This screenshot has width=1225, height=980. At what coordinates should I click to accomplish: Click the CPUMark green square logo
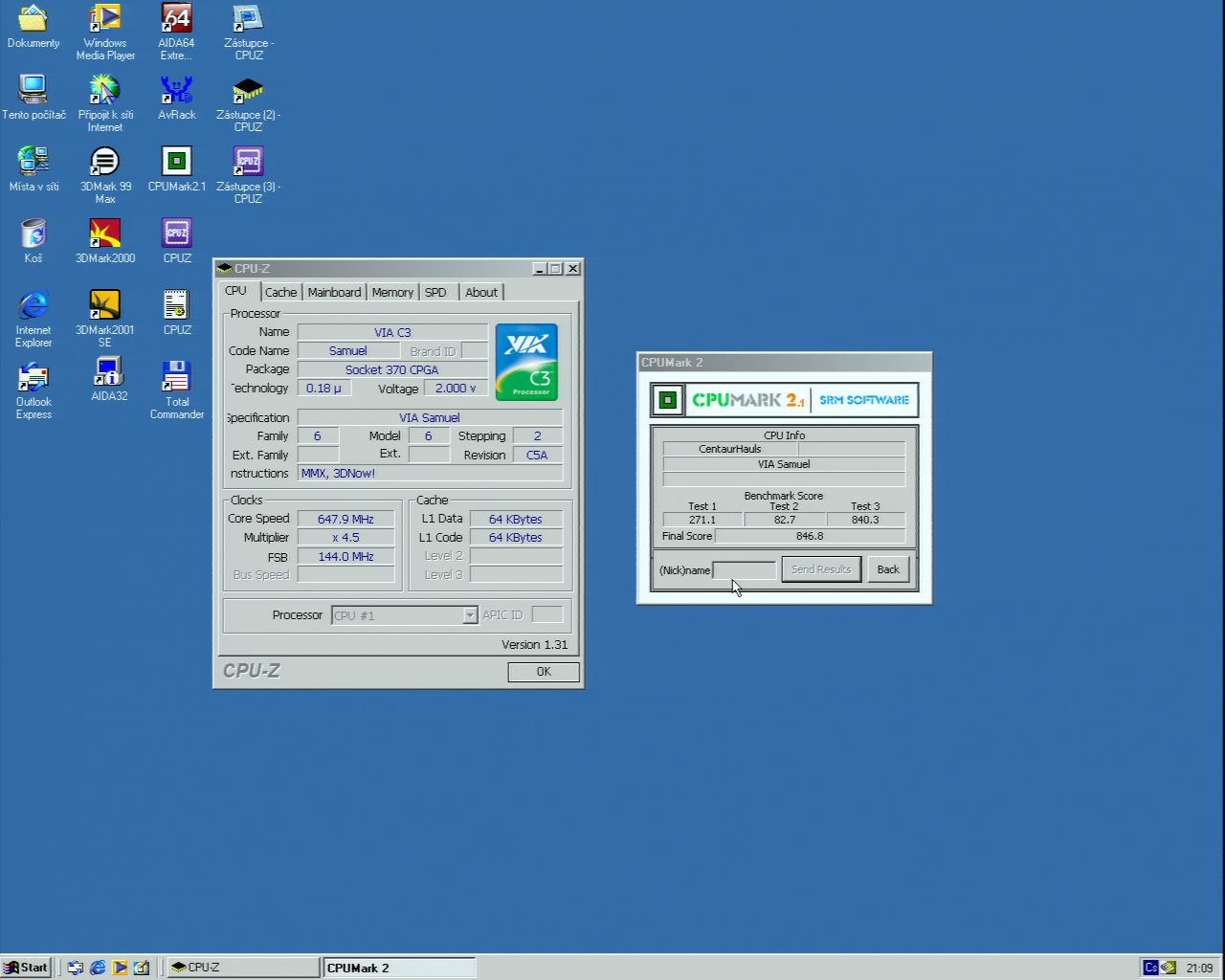coord(668,400)
